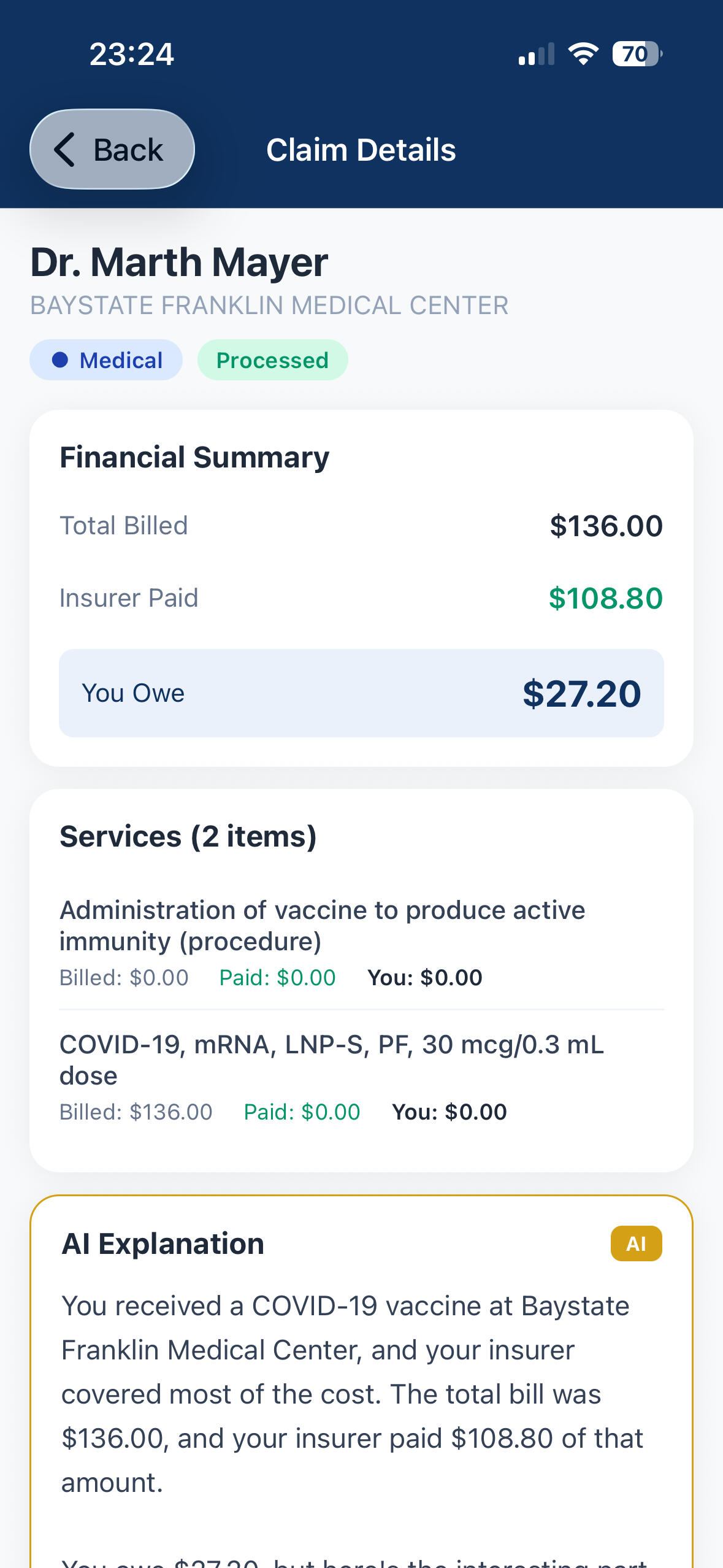Screen dimensions: 723x1568
Task: Tap the Claim Details header title
Action: pos(361,150)
